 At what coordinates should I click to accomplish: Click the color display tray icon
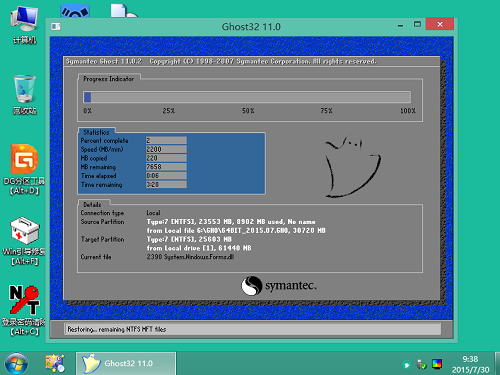click(x=437, y=364)
